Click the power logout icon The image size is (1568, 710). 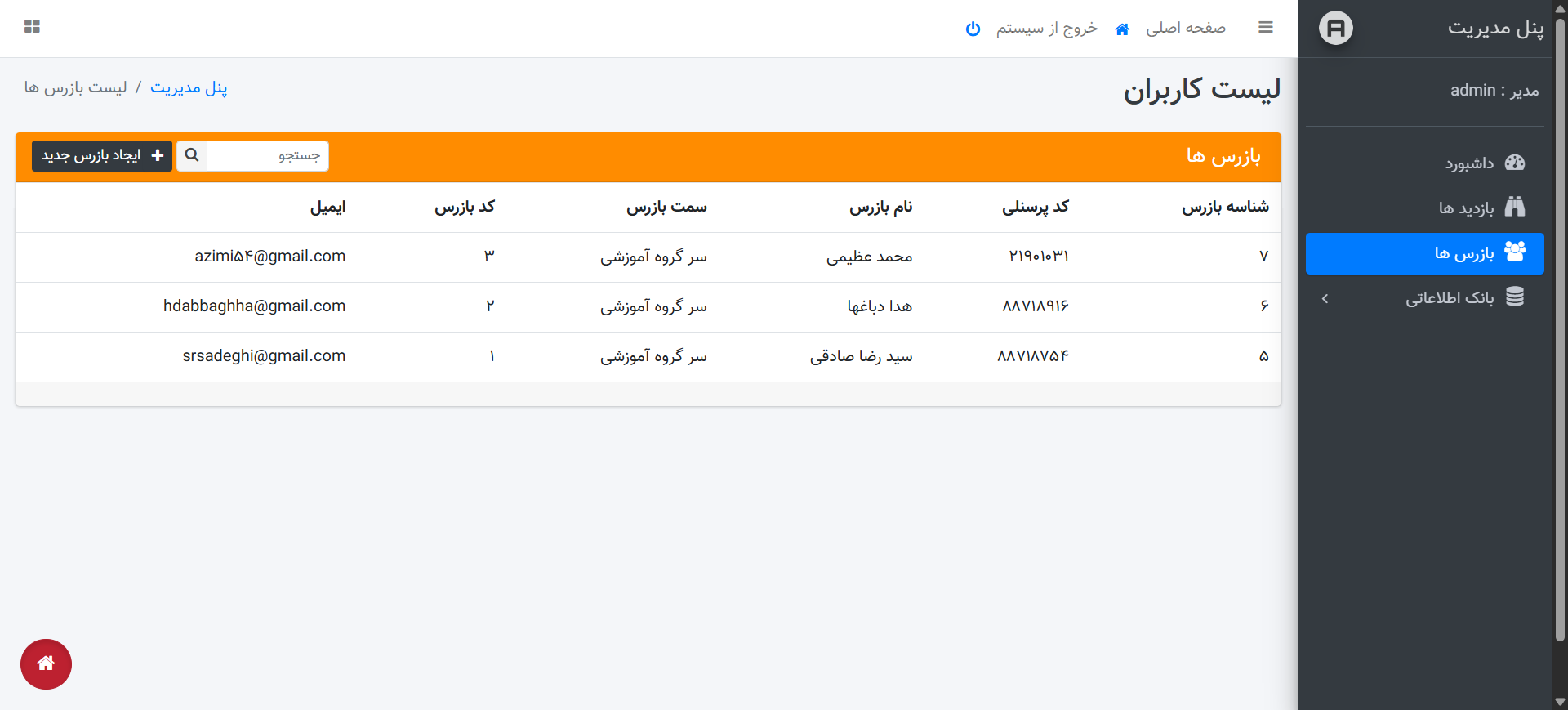pos(973,29)
